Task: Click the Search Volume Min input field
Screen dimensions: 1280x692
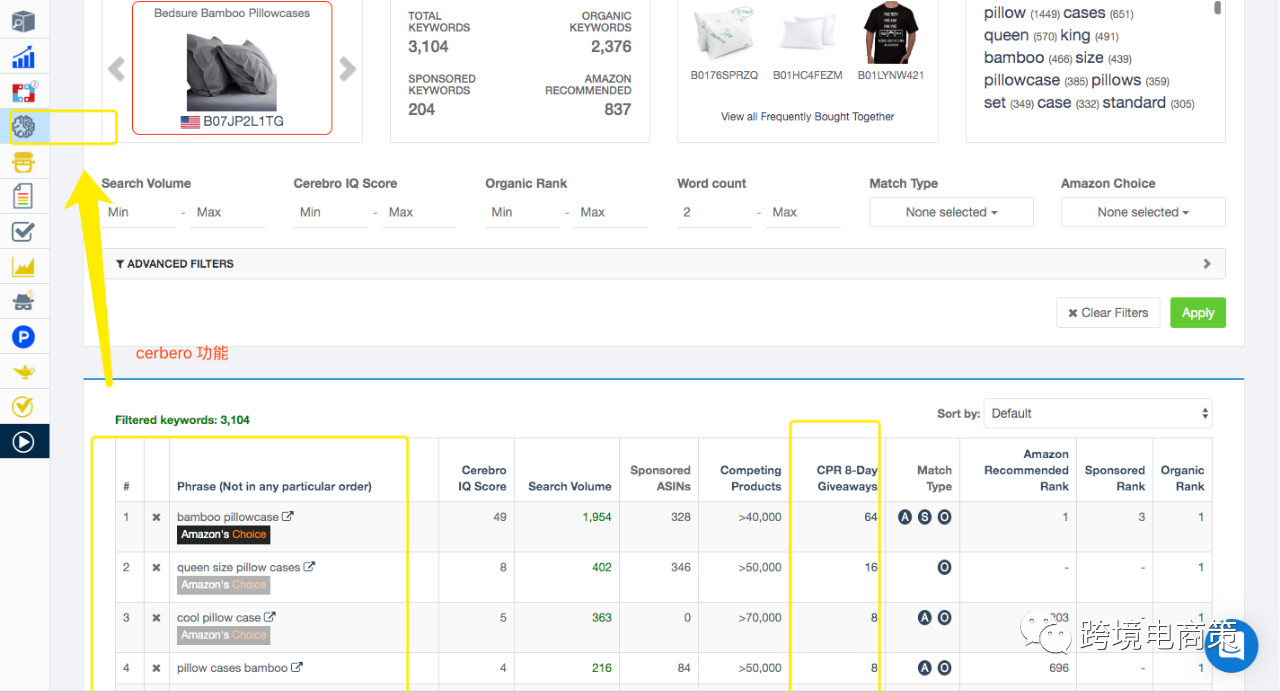Action: click(138, 212)
